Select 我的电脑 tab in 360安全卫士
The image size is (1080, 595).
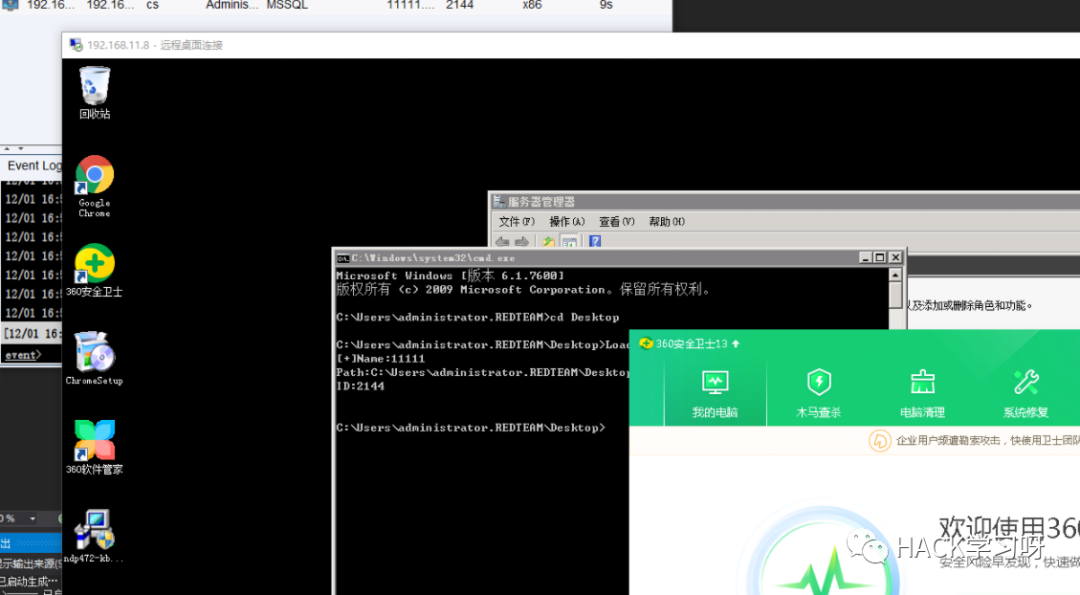(715, 395)
